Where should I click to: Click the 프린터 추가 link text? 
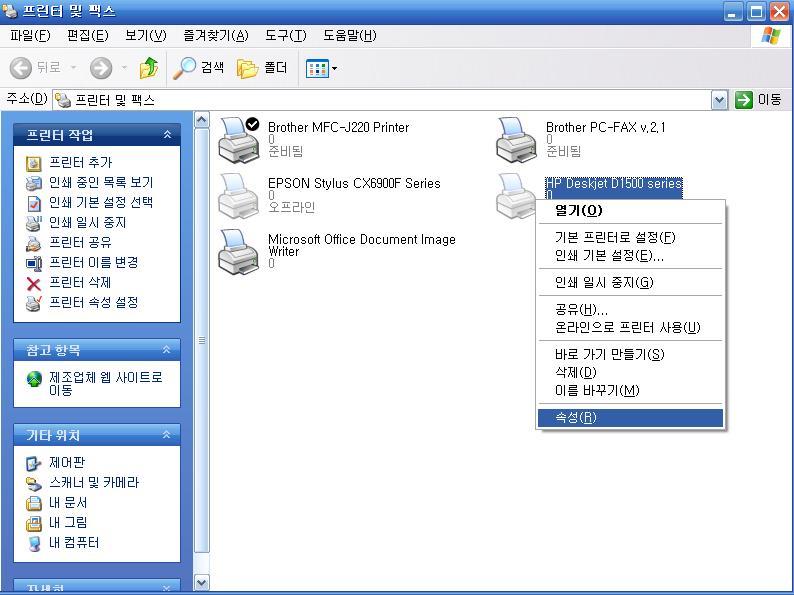pos(81,163)
